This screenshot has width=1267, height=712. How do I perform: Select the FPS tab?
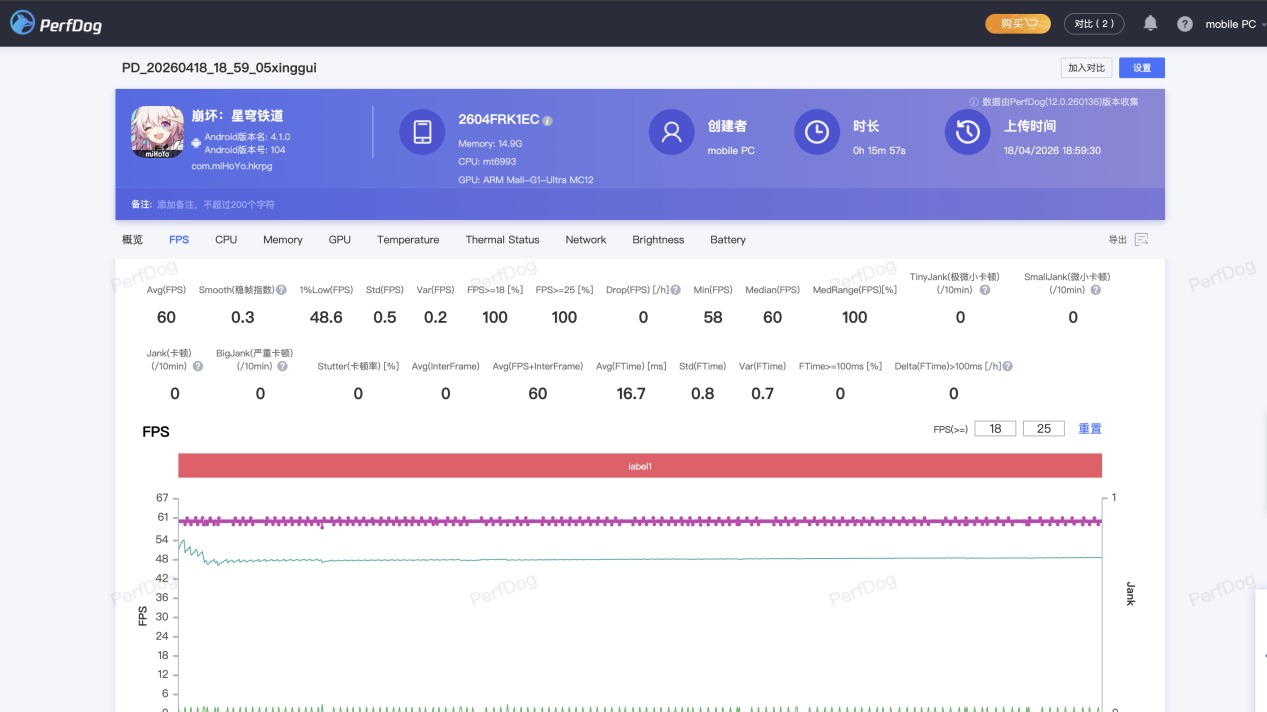[x=179, y=240]
